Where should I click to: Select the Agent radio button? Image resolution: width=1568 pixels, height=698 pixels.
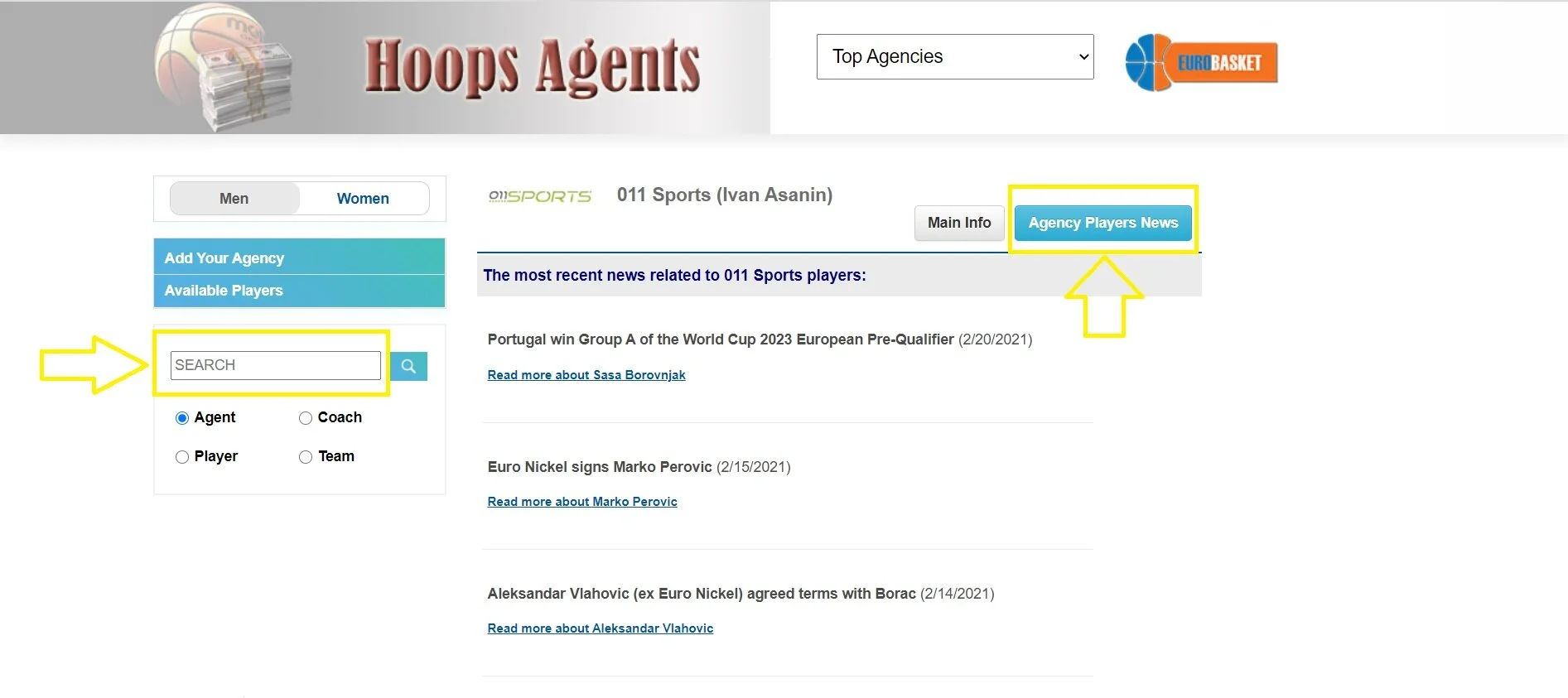(182, 418)
